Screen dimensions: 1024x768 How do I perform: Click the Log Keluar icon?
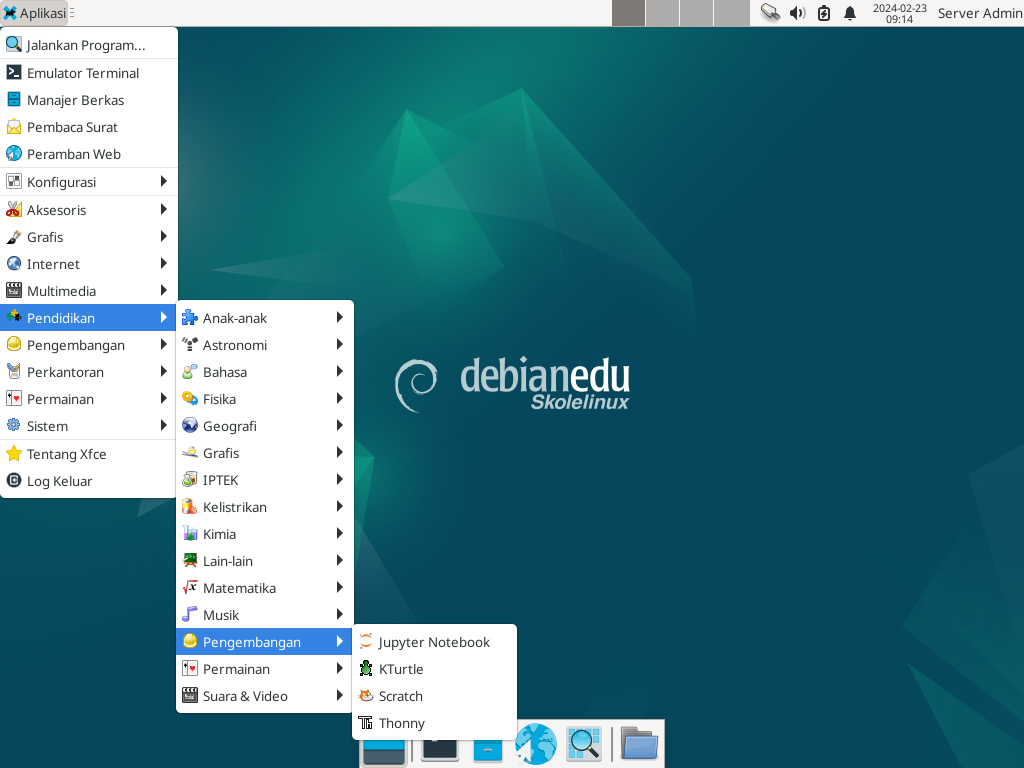14,481
